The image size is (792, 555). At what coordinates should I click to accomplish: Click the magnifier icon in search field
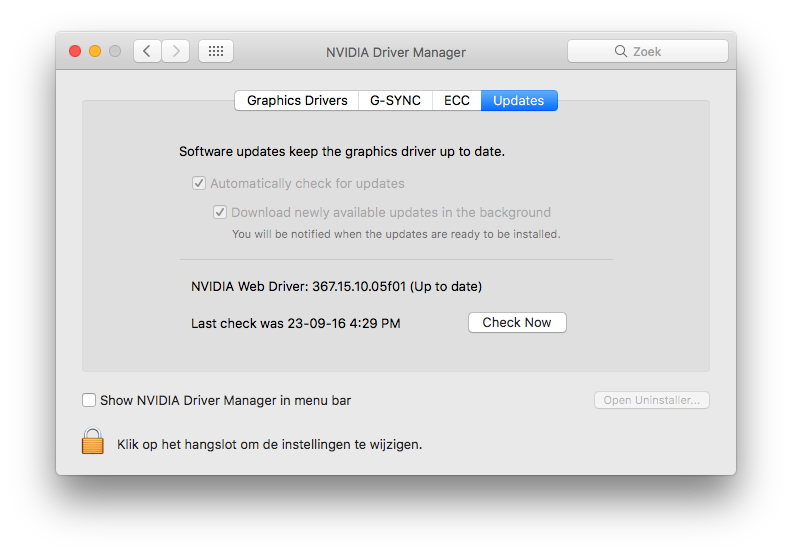621,51
